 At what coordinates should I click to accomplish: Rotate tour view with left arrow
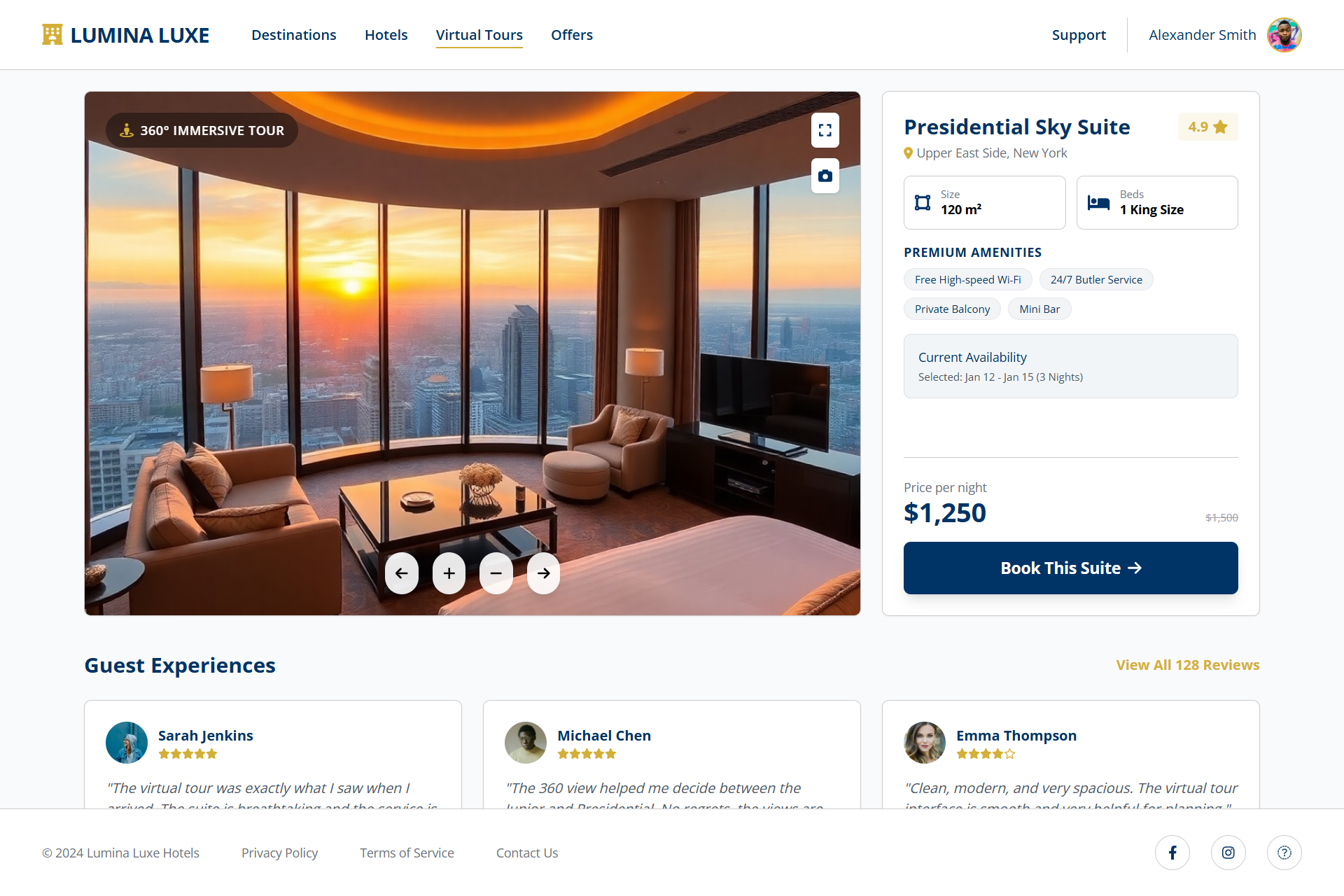tap(401, 573)
